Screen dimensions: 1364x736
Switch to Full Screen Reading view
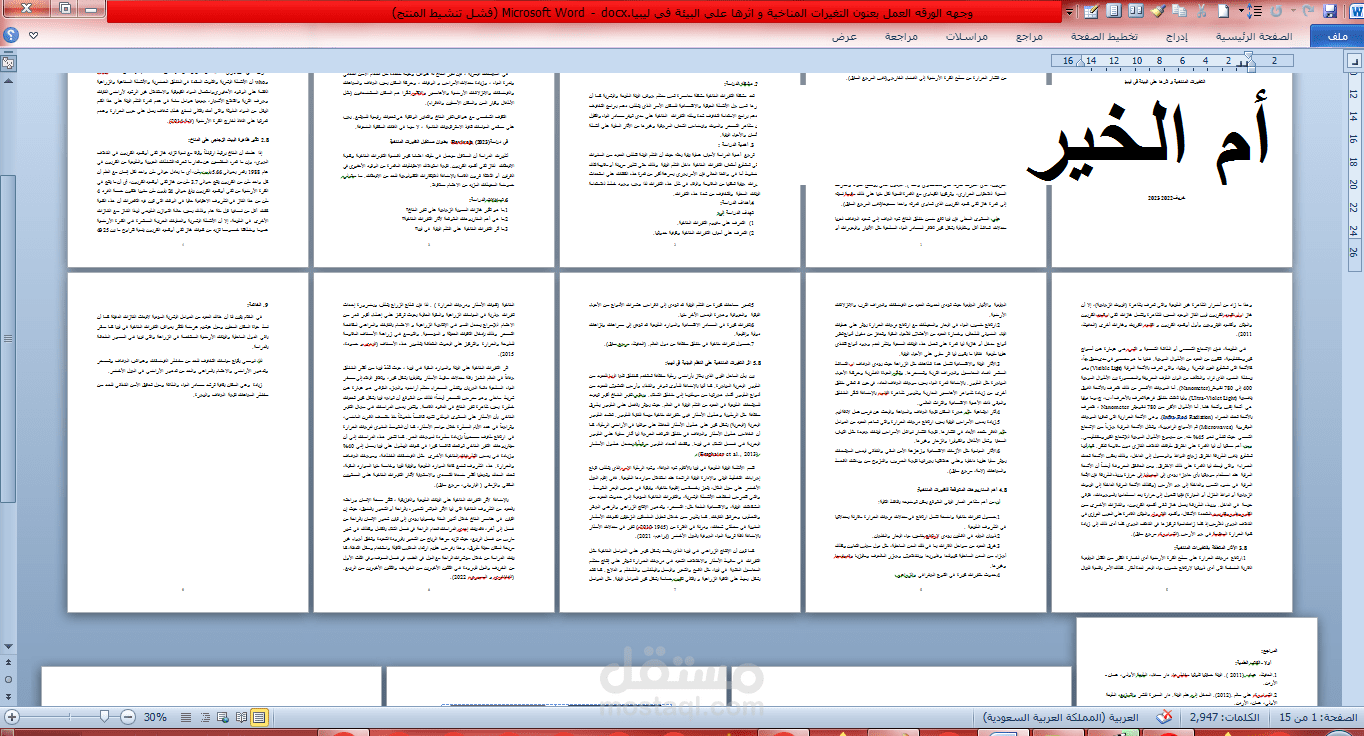point(241,717)
